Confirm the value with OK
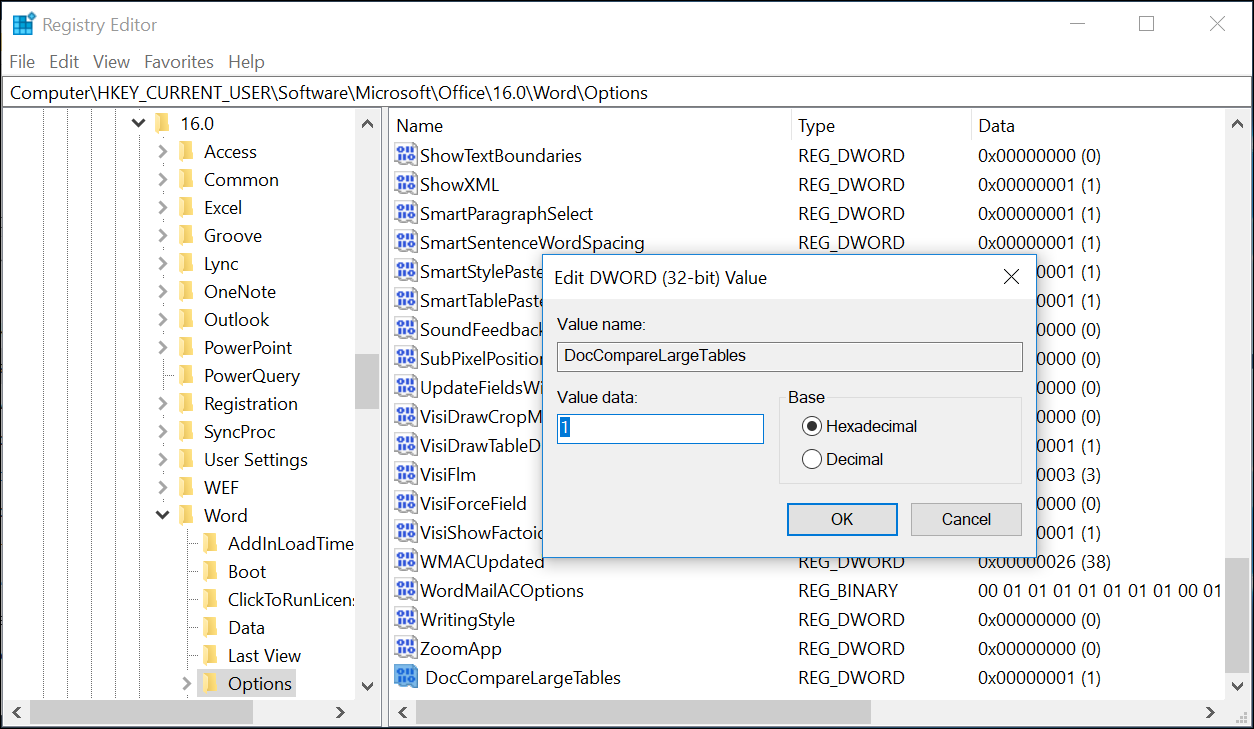 (x=841, y=519)
